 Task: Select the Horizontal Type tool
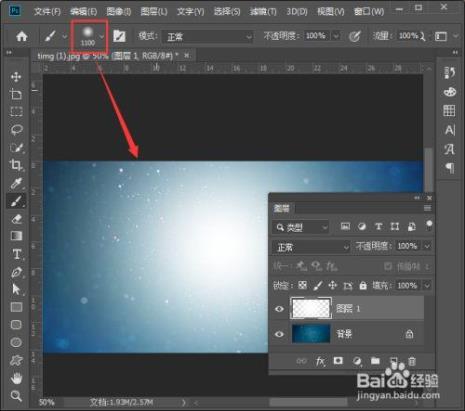click(x=16, y=254)
